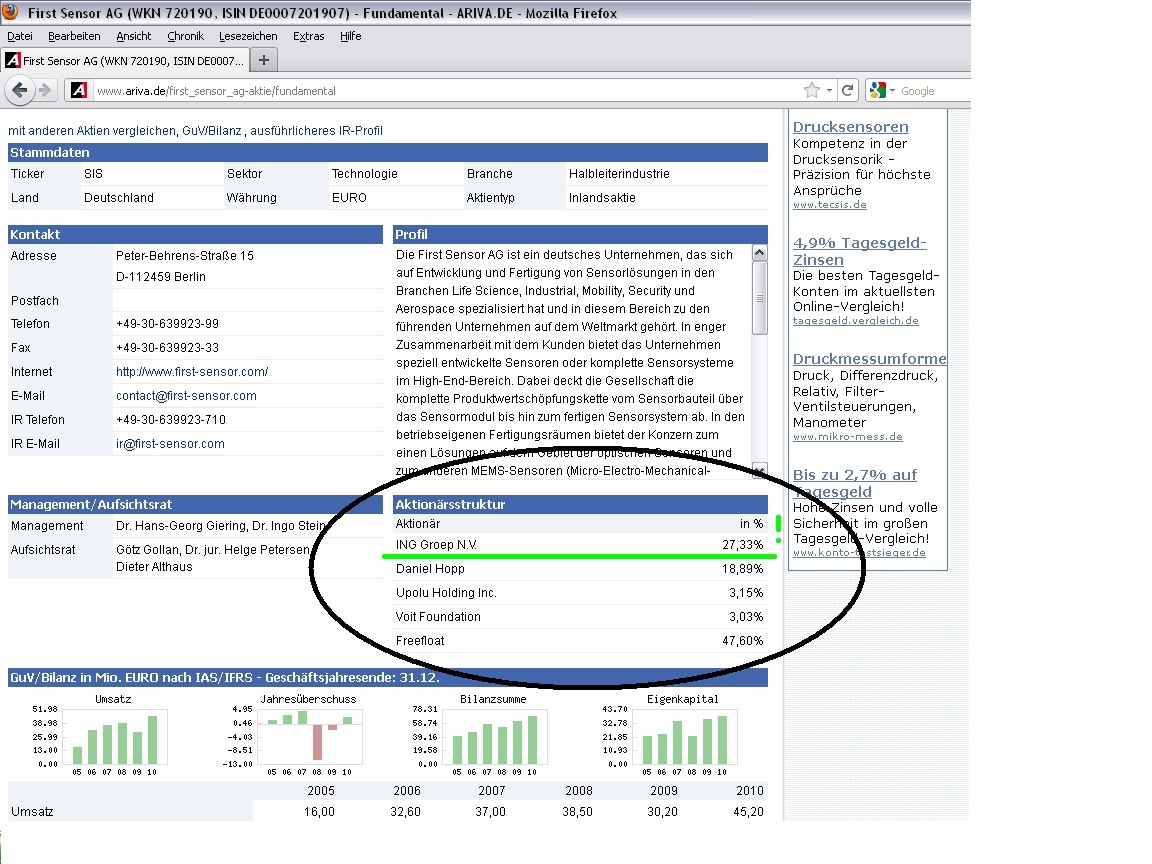Image resolution: width=1152 pixels, height=864 pixels.
Task: Reload the page with refresh icon
Action: click(848, 90)
